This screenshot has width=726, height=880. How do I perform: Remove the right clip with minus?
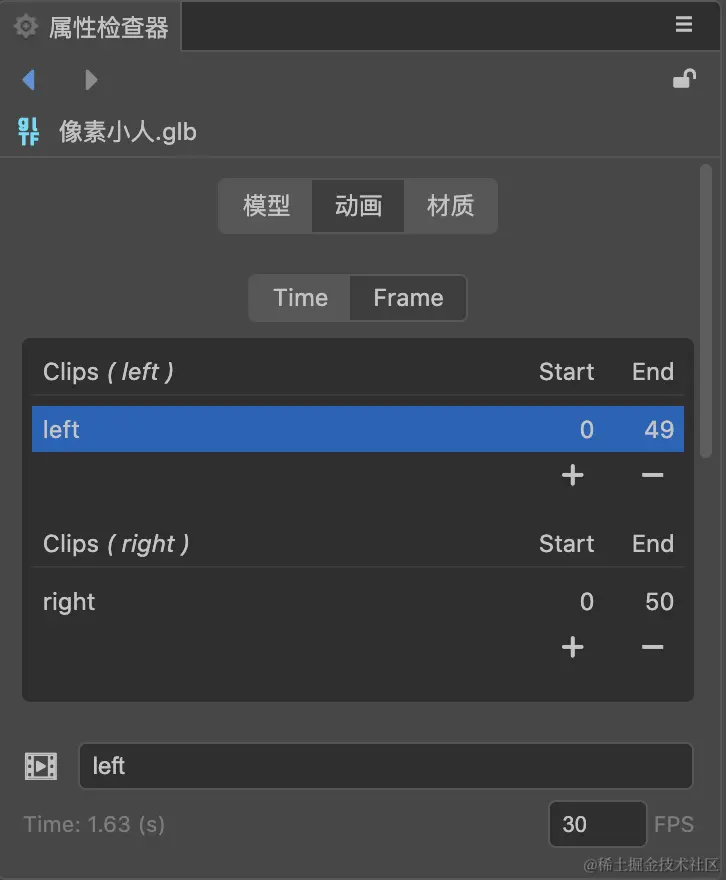[652, 647]
